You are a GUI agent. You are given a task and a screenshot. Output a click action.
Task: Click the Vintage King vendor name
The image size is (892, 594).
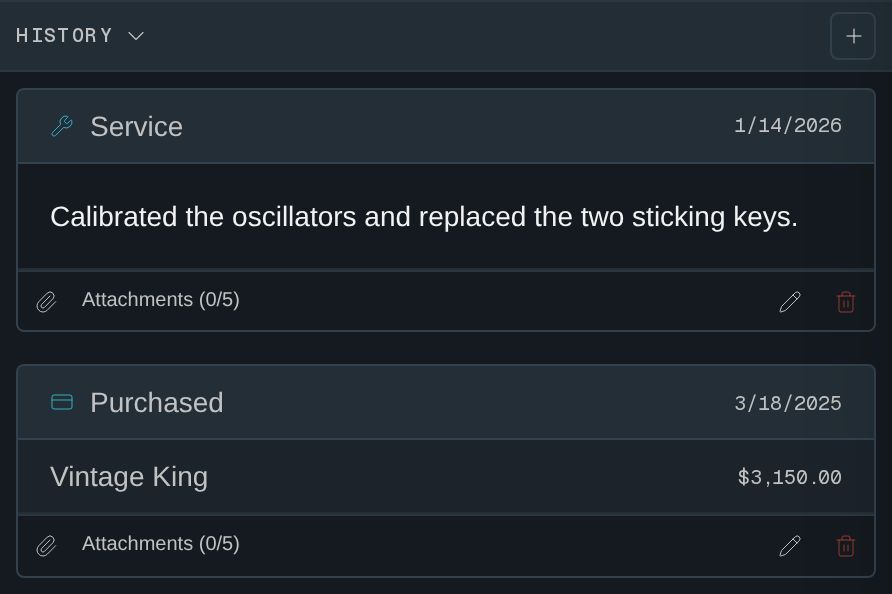click(x=129, y=477)
